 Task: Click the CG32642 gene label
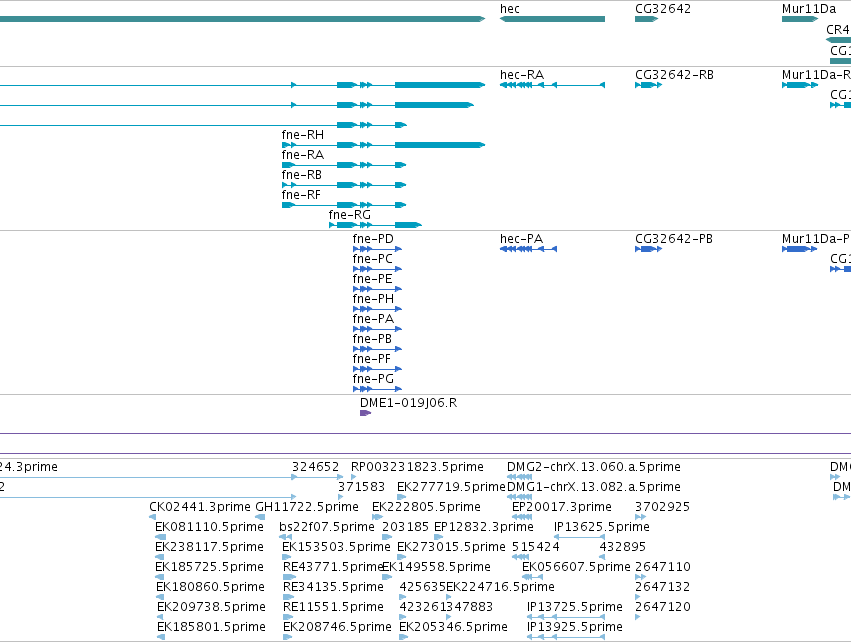[663, 9]
